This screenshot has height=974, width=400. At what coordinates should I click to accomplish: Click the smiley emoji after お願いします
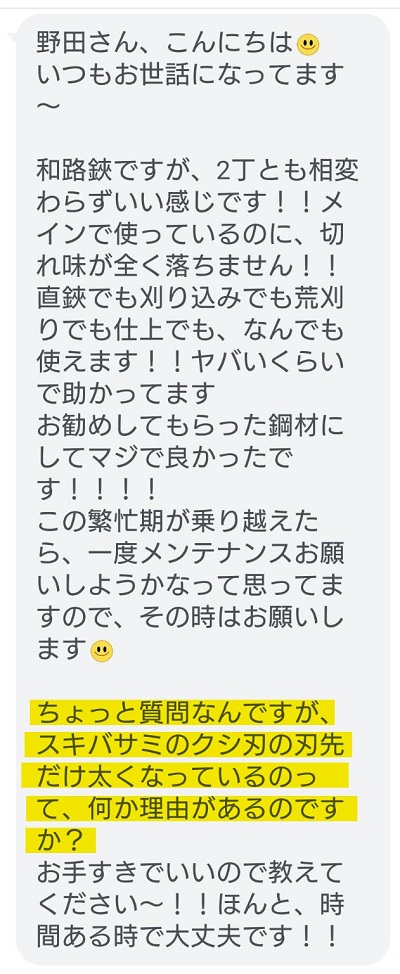(102, 652)
